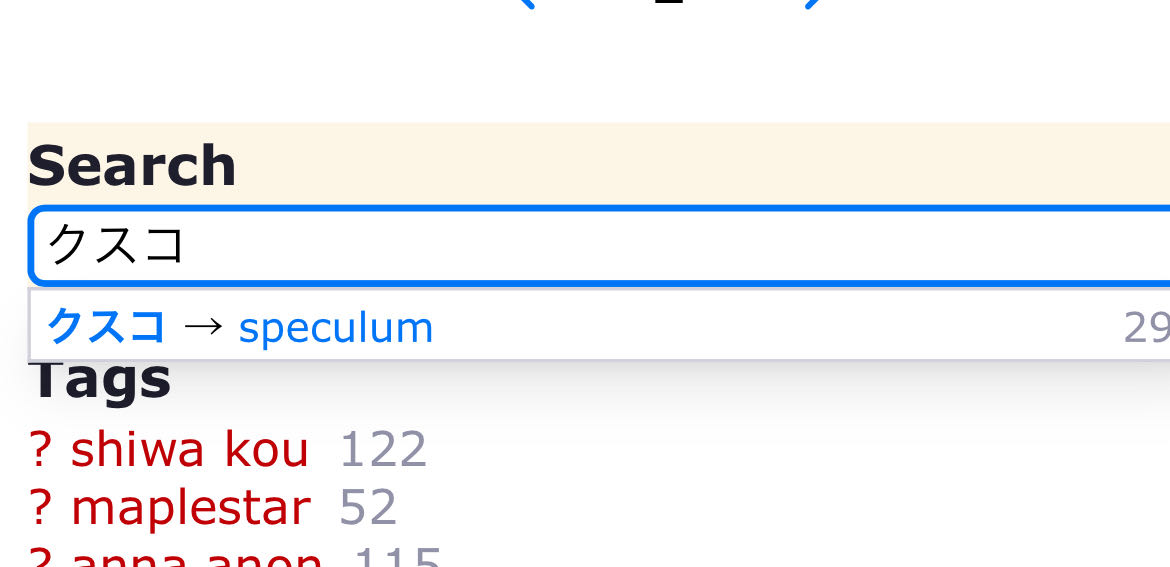Focus the Search text field containing クスコ
This screenshot has height=567, width=1170.
coord(600,245)
